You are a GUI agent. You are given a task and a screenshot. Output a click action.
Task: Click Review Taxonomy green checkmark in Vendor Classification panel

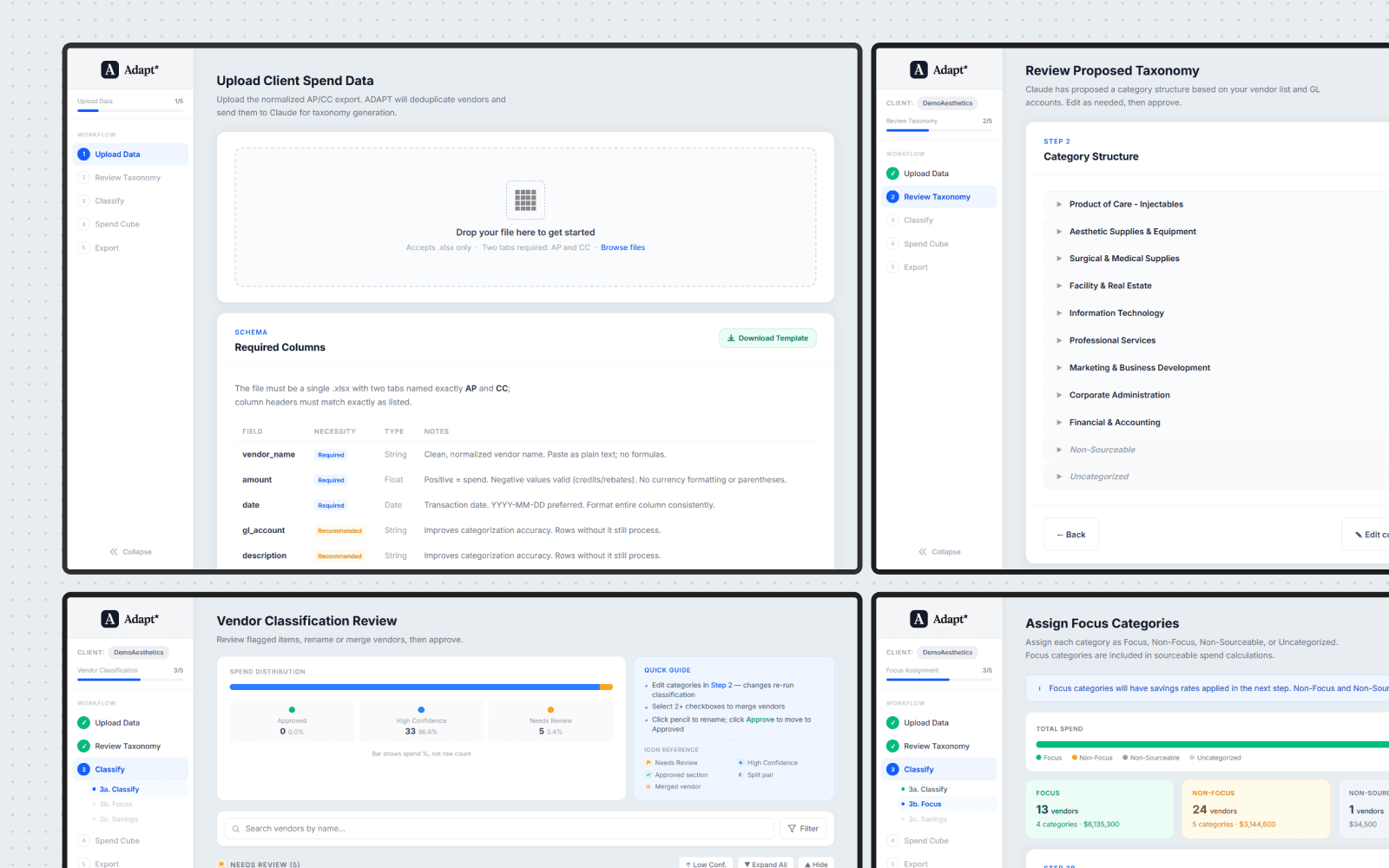83,746
